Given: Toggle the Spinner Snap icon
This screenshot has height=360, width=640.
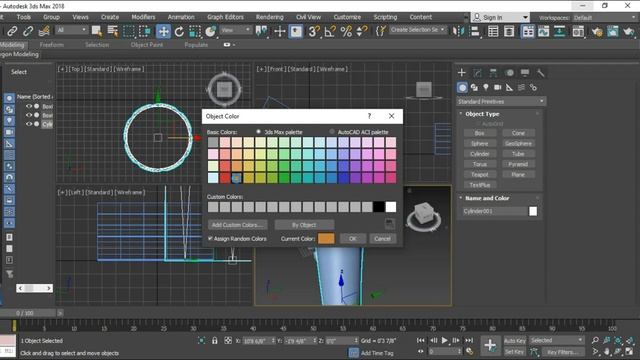Looking at the screenshot, I should click(362, 31).
